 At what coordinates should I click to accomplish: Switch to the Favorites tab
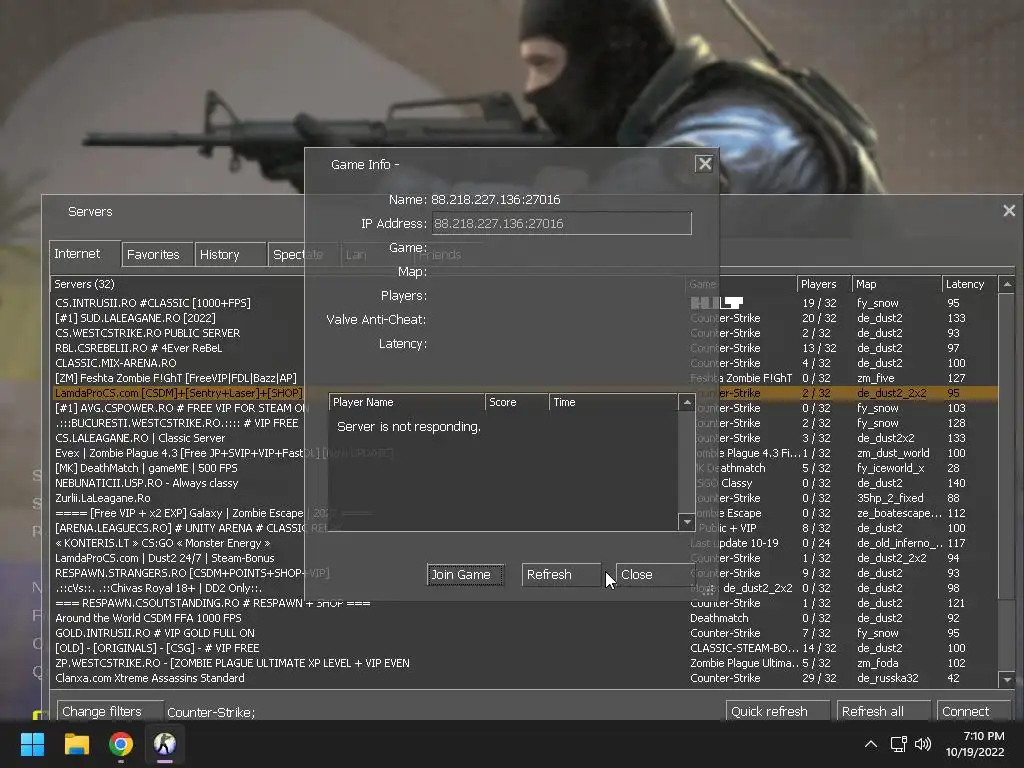(x=157, y=254)
